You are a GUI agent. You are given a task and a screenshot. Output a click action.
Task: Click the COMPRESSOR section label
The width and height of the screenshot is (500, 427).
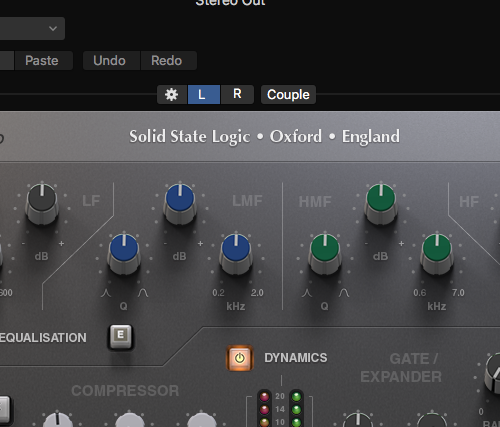pyautogui.click(x=125, y=391)
